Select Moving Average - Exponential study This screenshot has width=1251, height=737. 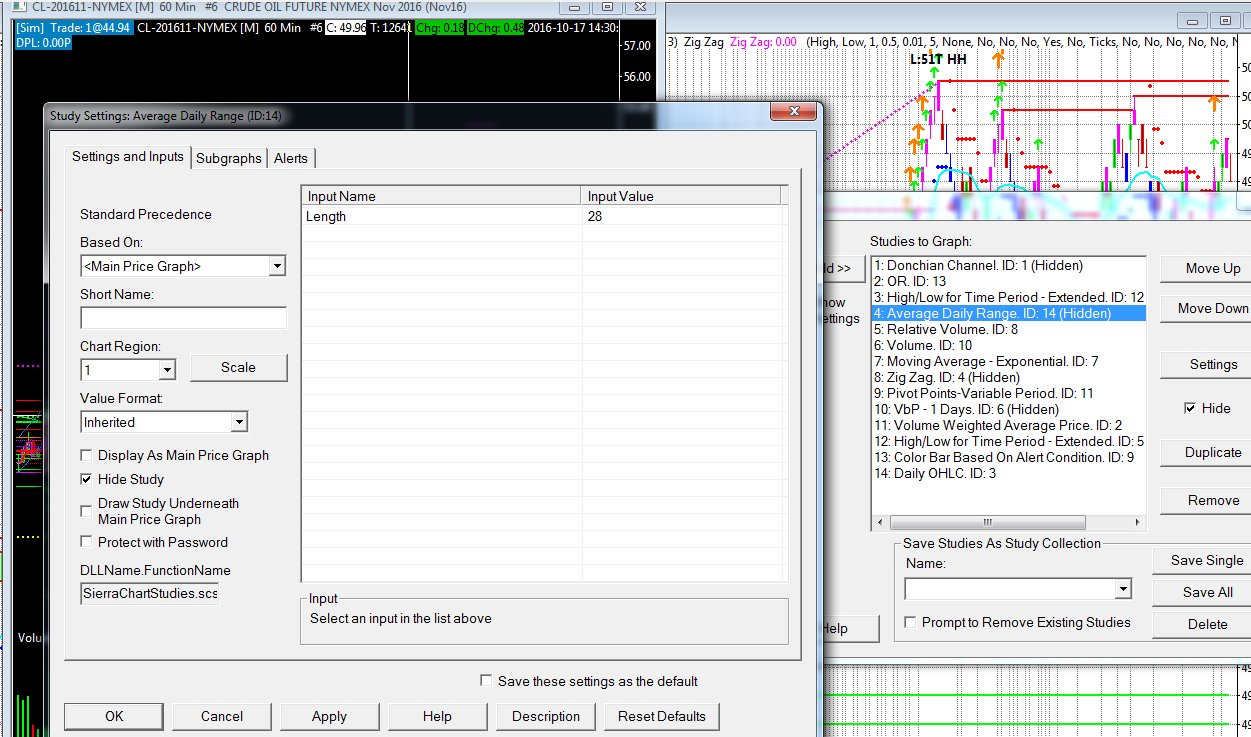[x=1008, y=361]
